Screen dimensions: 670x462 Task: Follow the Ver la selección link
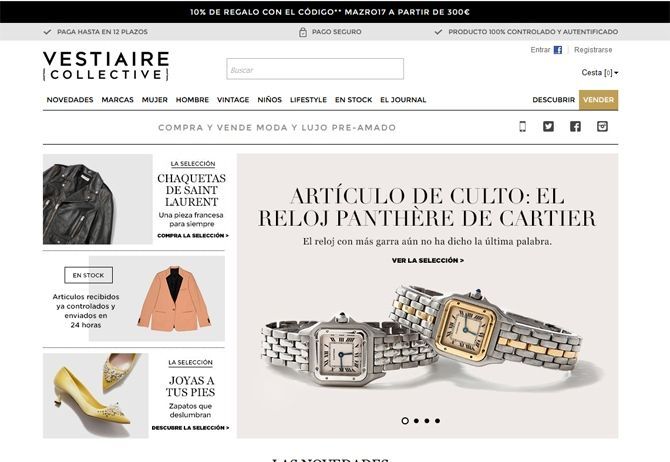[x=428, y=260]
